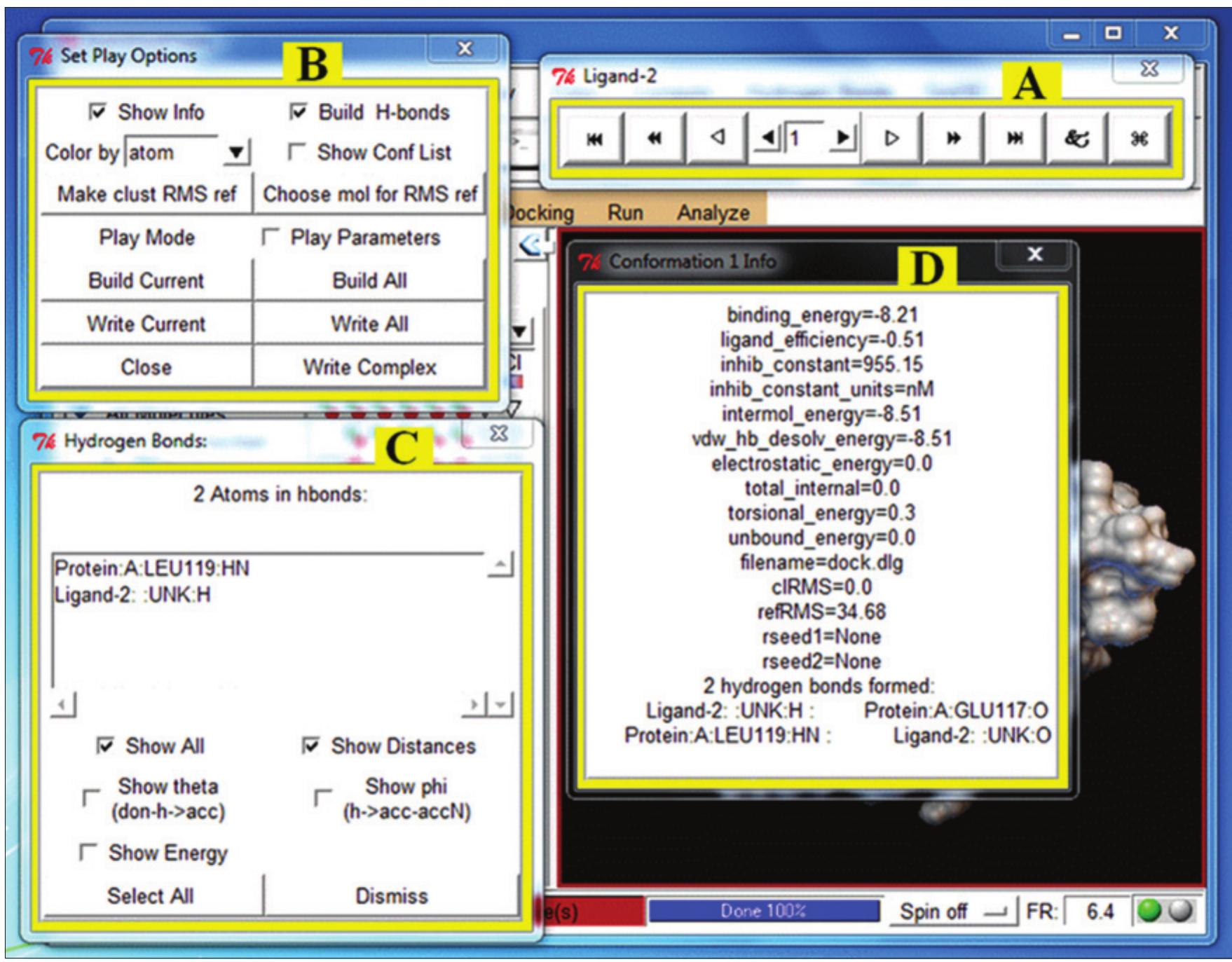Open play options with ampersand icon
The image size is (1232, 962).
[1076, 139]
